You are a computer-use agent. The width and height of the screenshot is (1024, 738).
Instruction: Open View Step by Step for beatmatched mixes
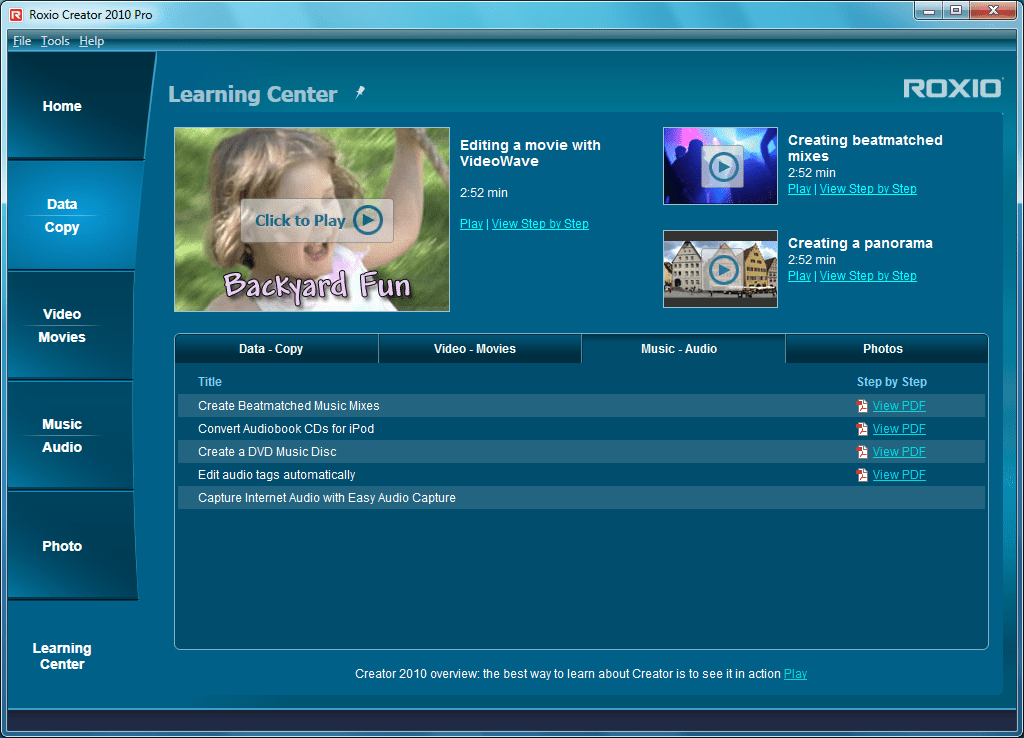(x=868, y=189)
